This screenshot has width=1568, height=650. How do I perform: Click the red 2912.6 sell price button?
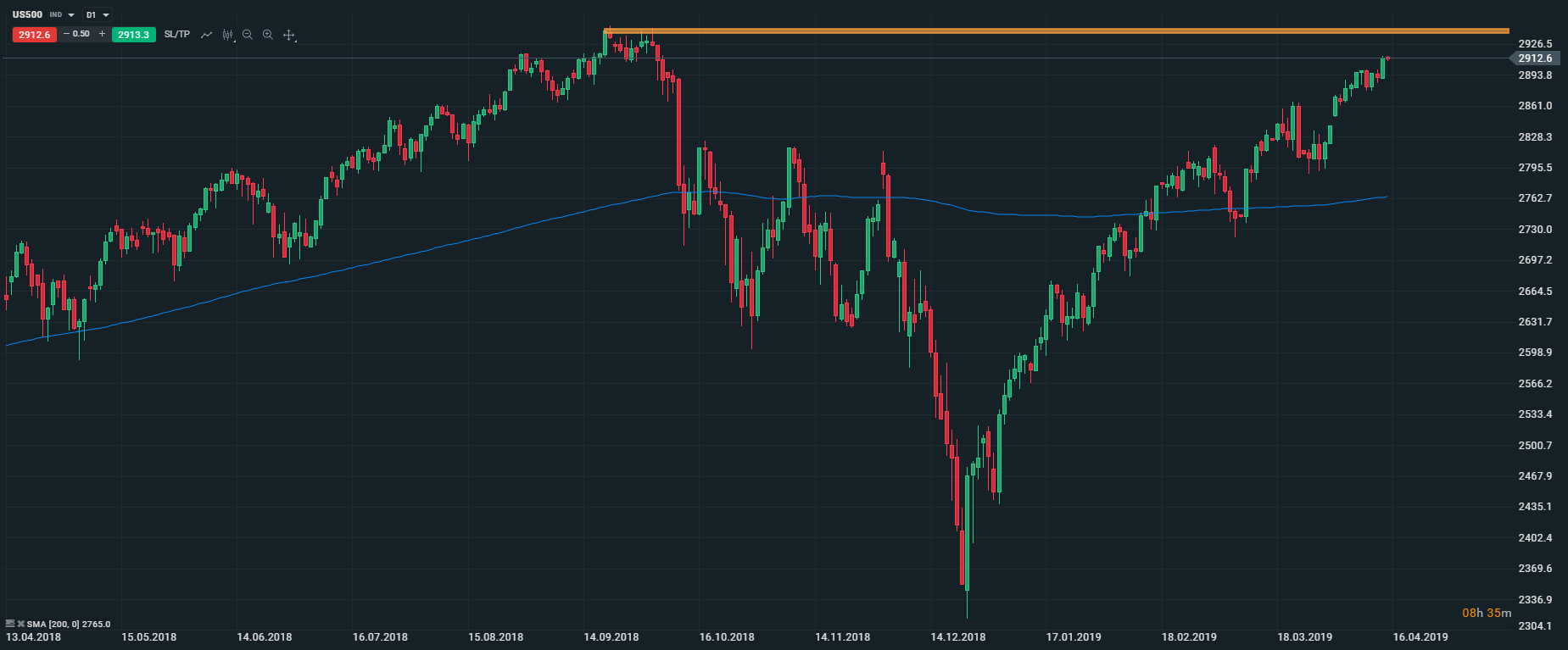(34, 35)
